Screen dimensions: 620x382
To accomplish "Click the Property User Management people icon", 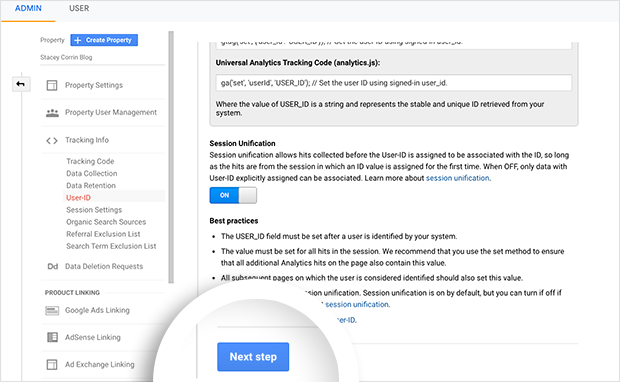I will [x=52, y=113].
